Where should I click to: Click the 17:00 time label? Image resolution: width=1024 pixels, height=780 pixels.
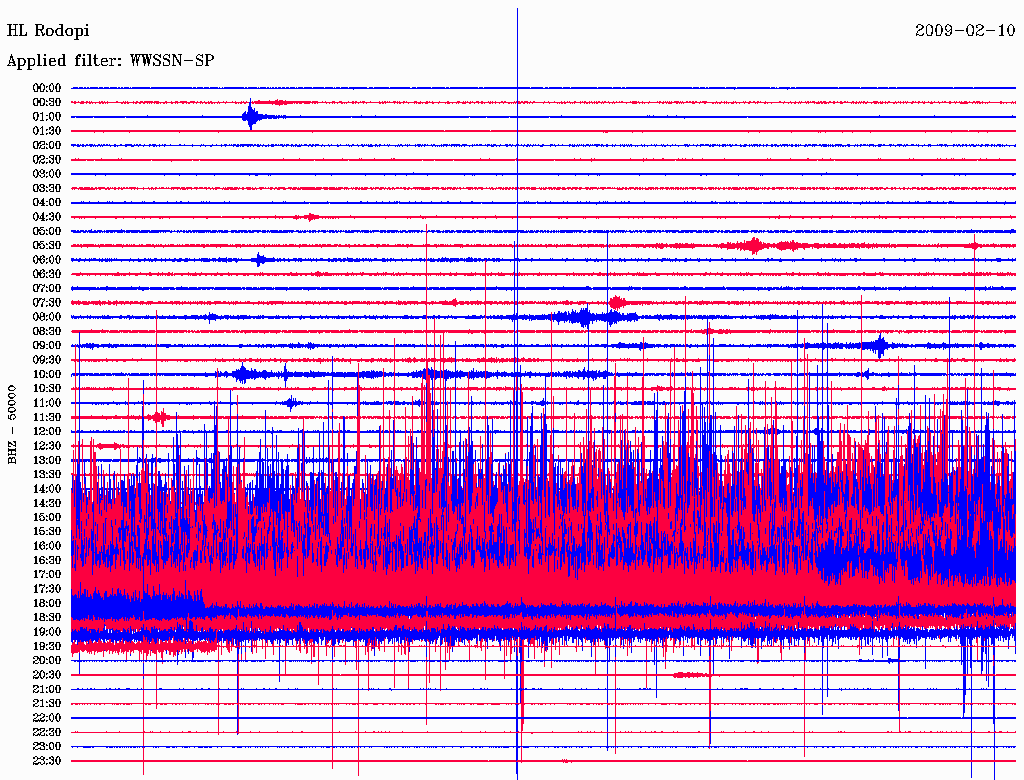click(x=47, y=574)
